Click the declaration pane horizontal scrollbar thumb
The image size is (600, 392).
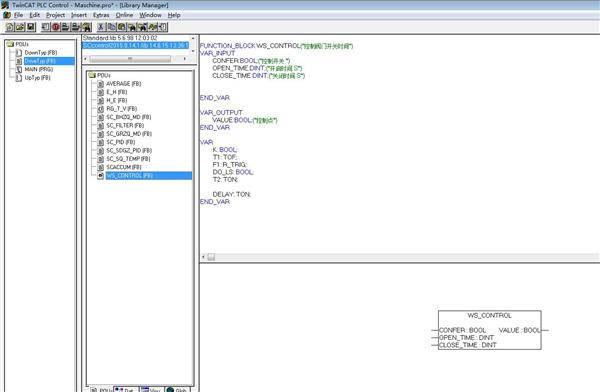[x=211, y=257]
